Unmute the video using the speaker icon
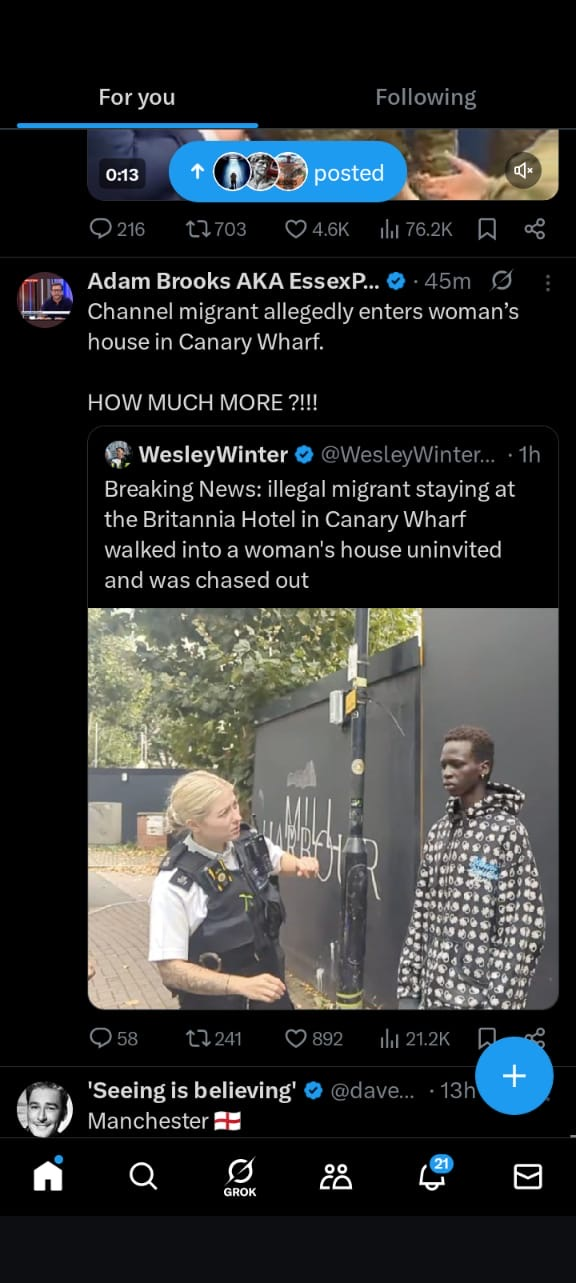 522,171
